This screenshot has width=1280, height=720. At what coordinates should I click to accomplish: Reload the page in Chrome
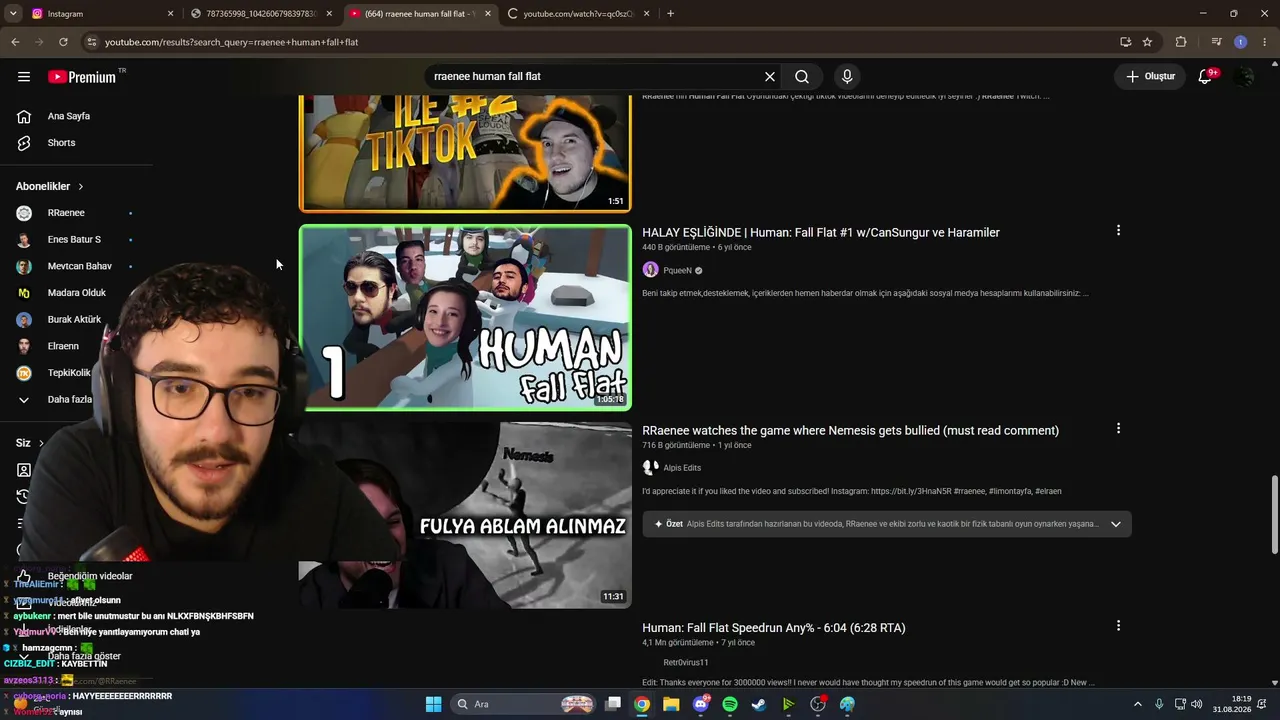(63, 42)
